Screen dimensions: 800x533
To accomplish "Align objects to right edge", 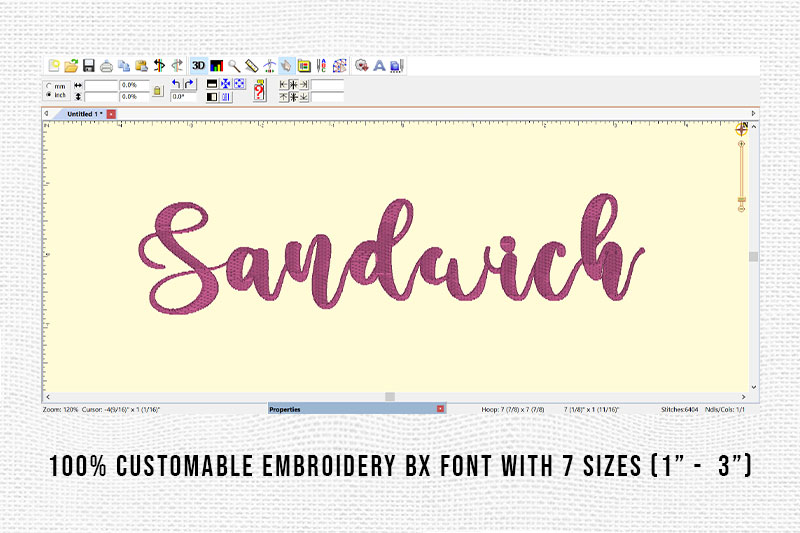I will click(x=304, y=84).
